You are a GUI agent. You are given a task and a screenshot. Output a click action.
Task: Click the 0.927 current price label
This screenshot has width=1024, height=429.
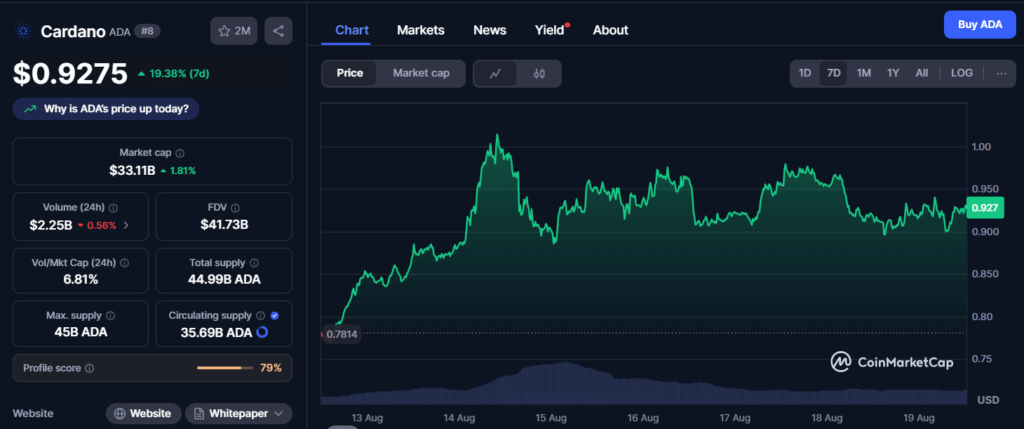[x=984, y=208]
